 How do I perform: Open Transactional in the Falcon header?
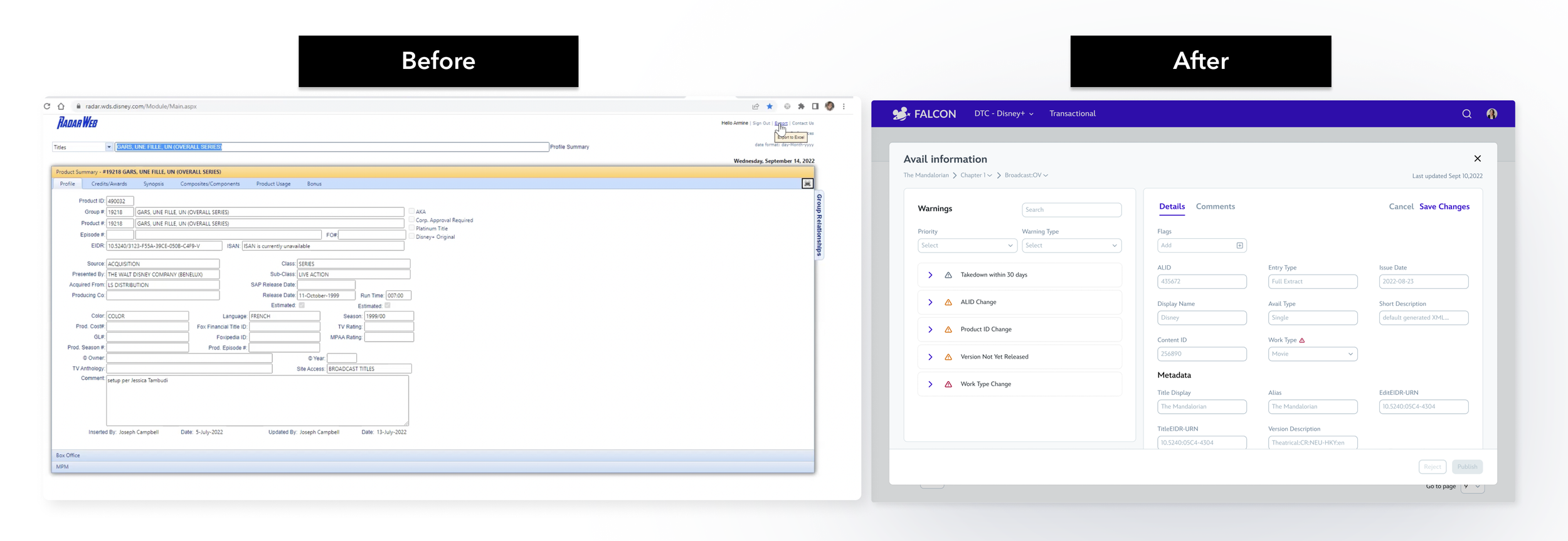point(1073,113)
